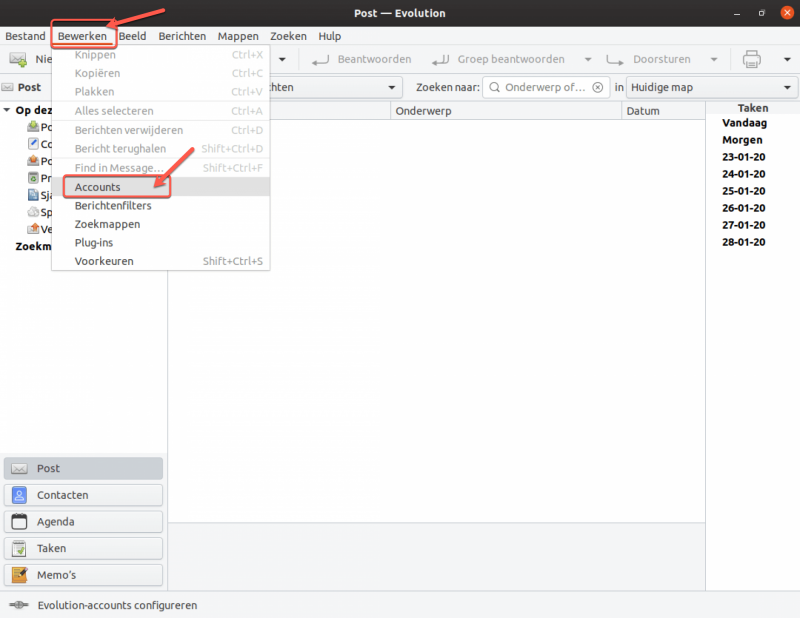Open Contacten view from sidebar switcher
This screenshot has height=618, width=800.
tap(83, 495)
